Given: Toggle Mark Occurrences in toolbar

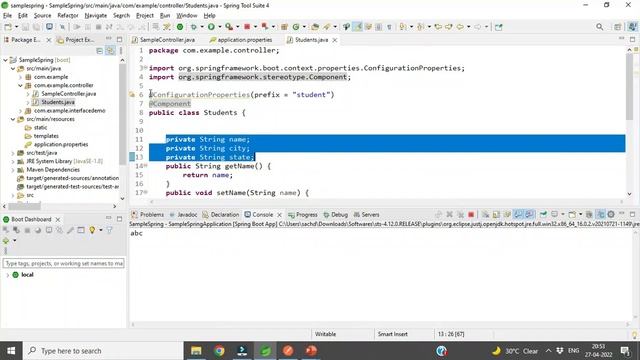Looking at the screenshot, I should click(357, 27).
